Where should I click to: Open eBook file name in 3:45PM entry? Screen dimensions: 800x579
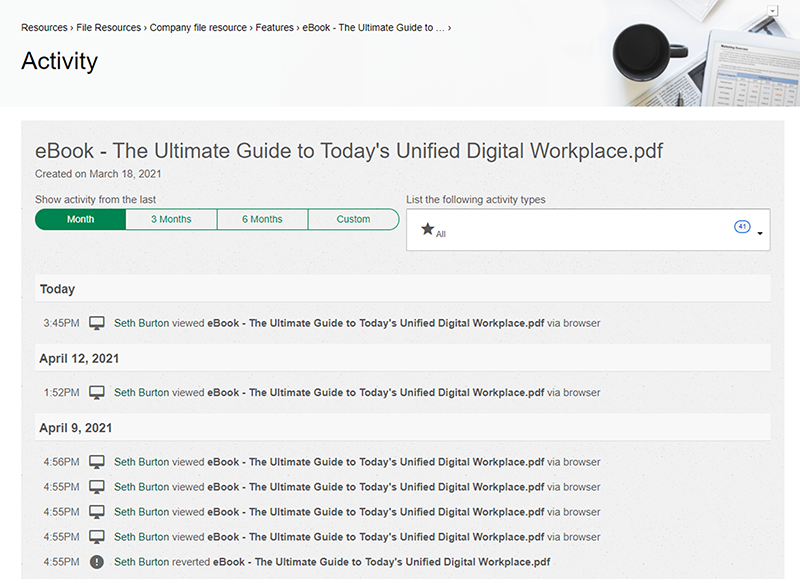click(376, 323)
